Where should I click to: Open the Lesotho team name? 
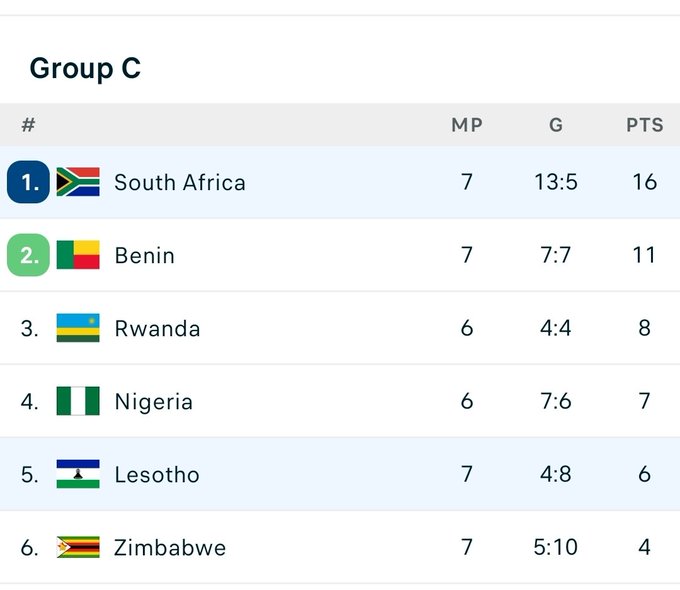point(157,475)
